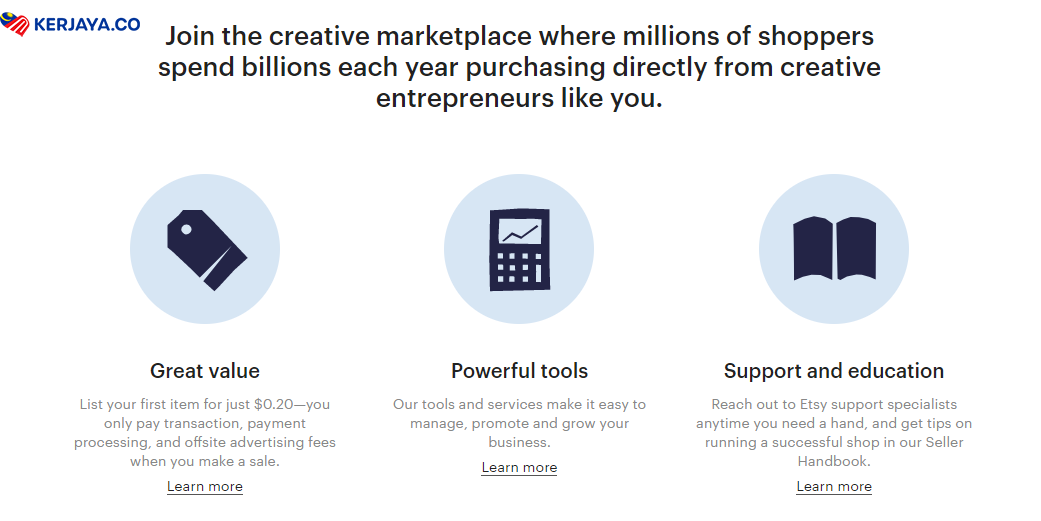Click the price tag icon
Image resolution: width=1041 pixels, height=521 pixels.
point(205,250)
